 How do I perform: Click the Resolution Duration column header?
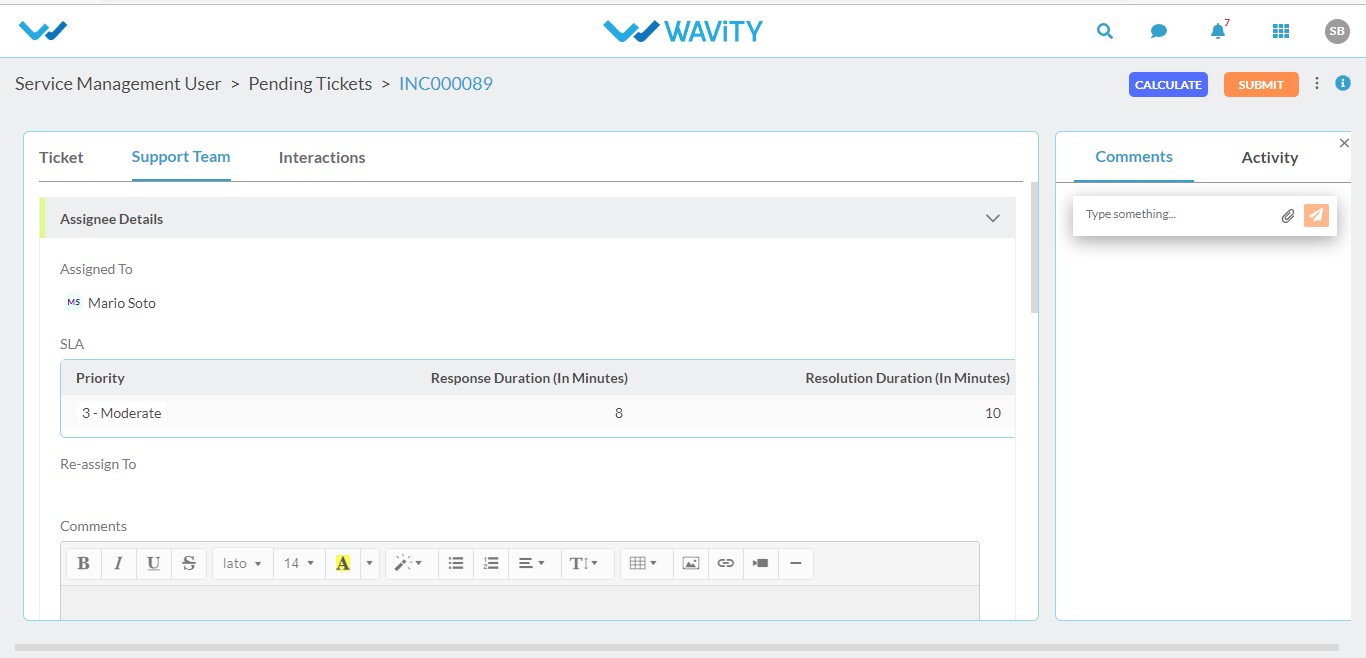pos(908,378)
